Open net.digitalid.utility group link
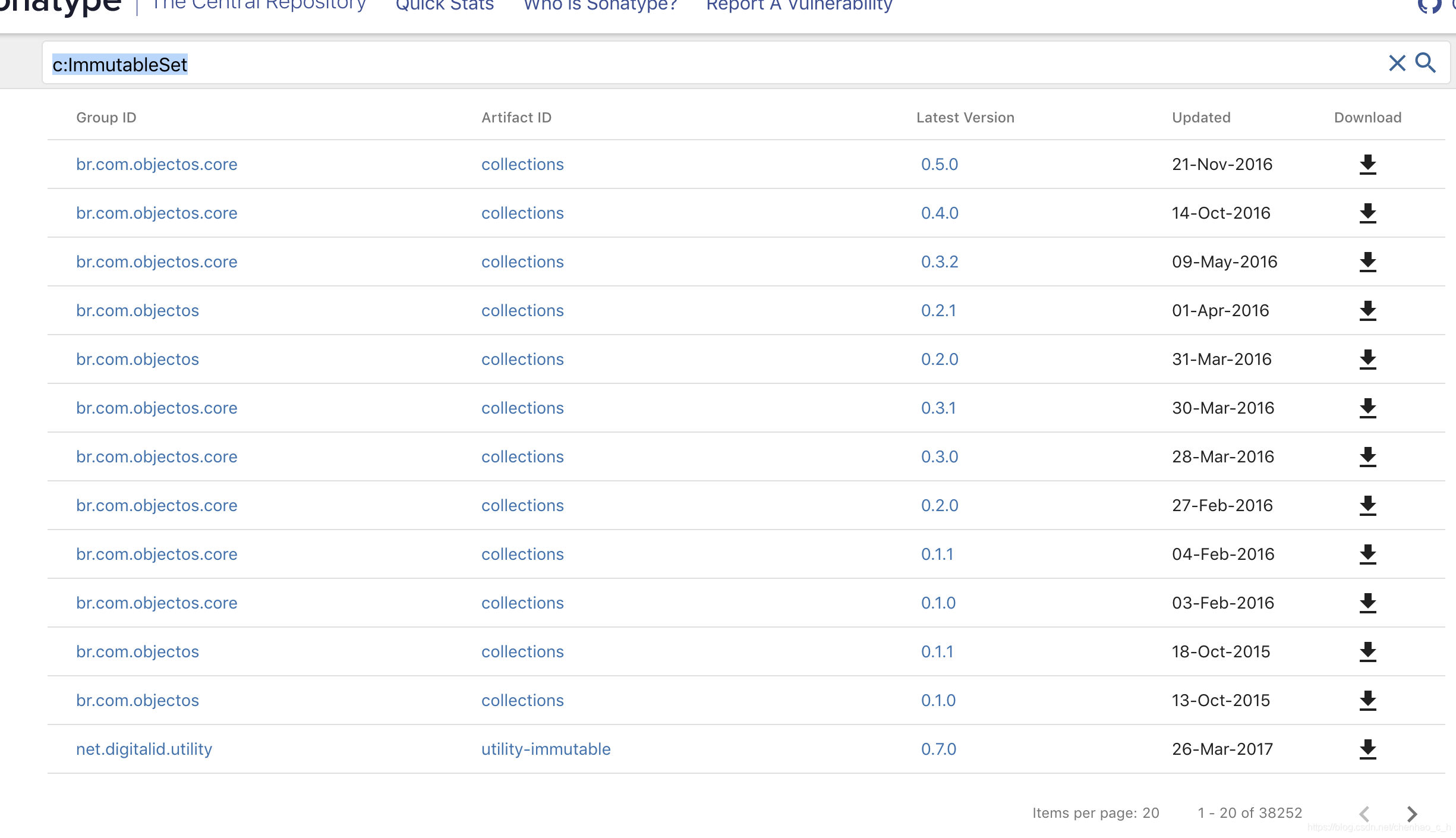Screen dimensions: 1456x838 point(144,749)
